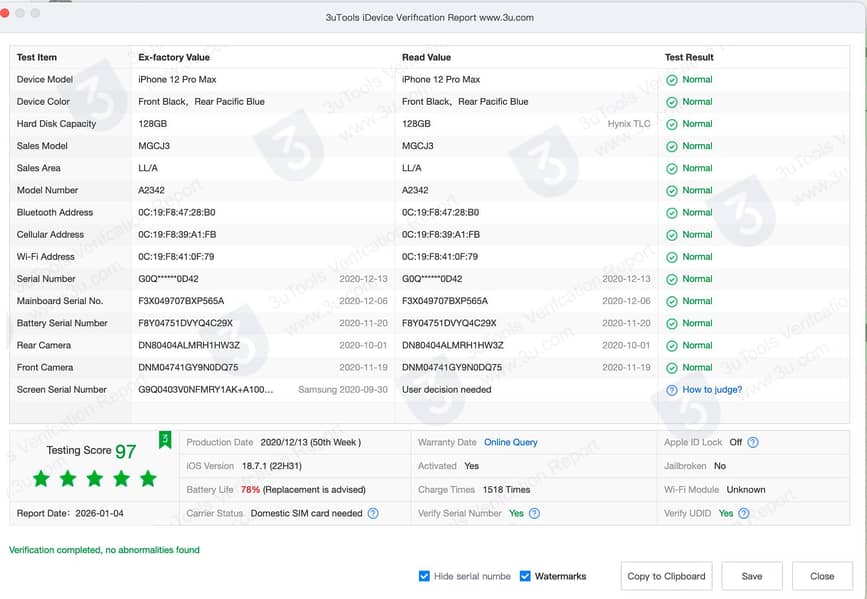Click the Close button
The width and height of the screenshot is (867, 599).
(822, 576)
